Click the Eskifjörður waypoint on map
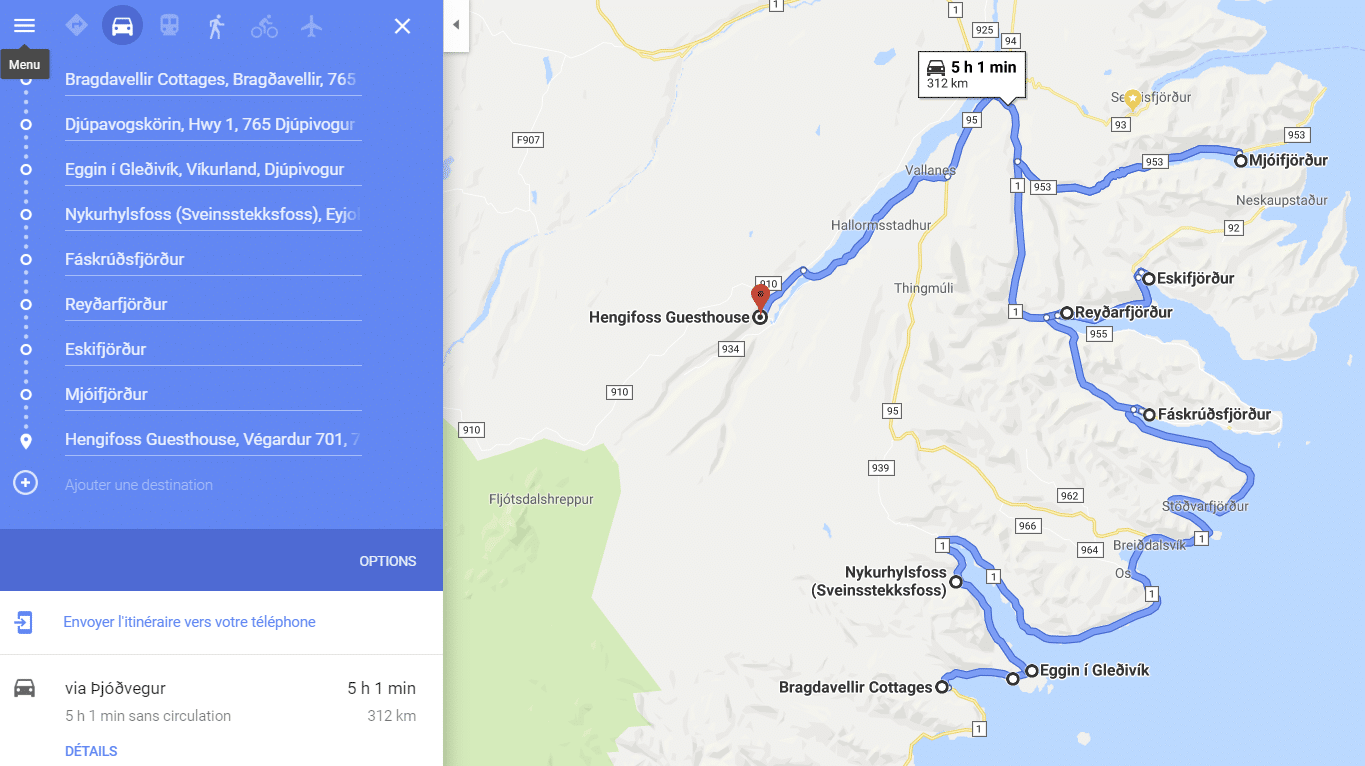This screenshot has width=1365, height=766. (1149, 279)
